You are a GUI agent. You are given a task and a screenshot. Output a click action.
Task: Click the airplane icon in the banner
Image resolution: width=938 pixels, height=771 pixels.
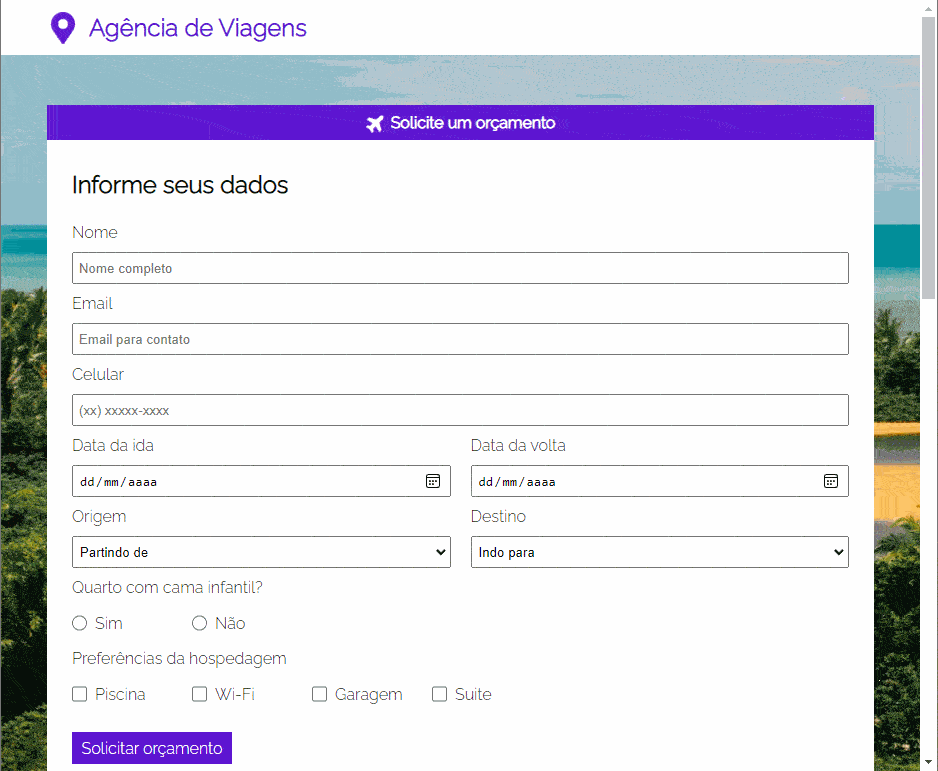tap(375, 124)
